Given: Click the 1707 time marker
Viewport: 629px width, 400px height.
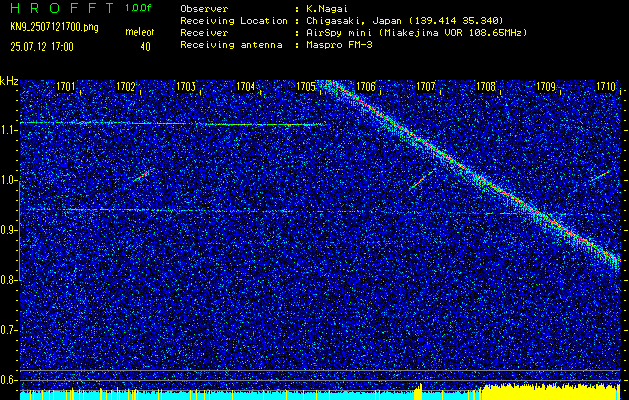Looking at the screenshot, I should pyautogui.click(x=426, y=86).
